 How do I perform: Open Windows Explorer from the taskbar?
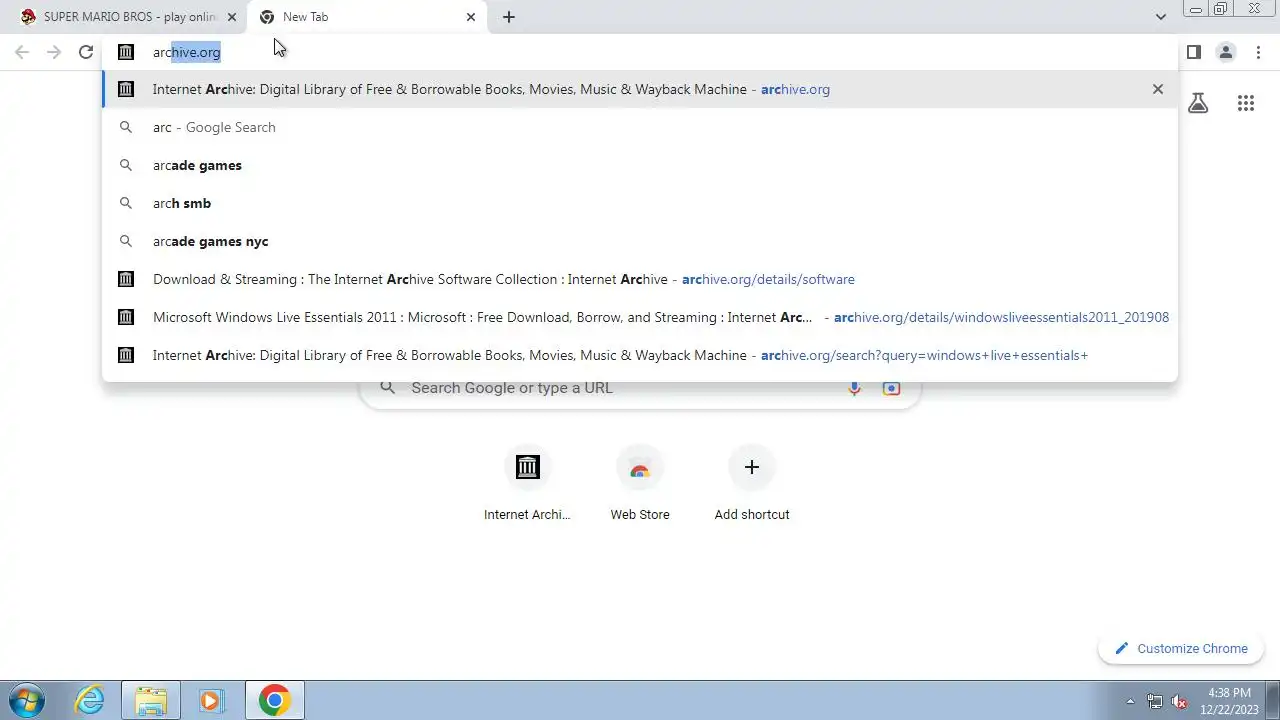[x=151, y=700]
